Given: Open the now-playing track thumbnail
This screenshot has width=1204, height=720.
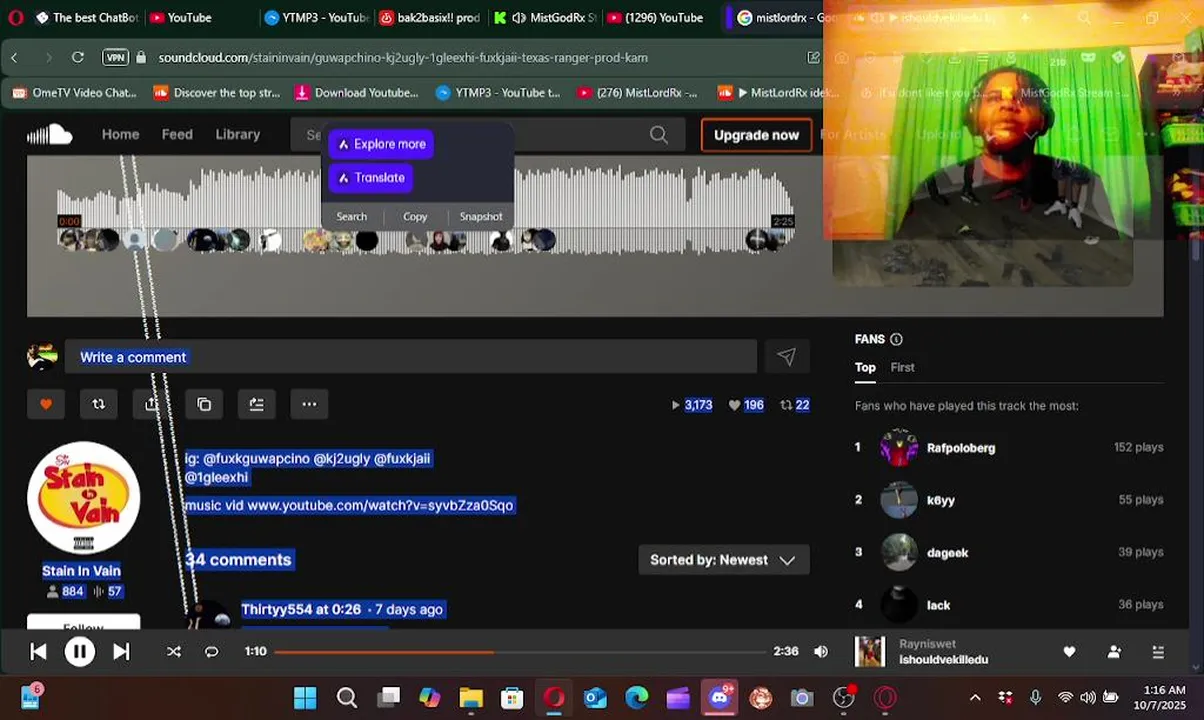Looking at the screenshot, I should [870, 652].
